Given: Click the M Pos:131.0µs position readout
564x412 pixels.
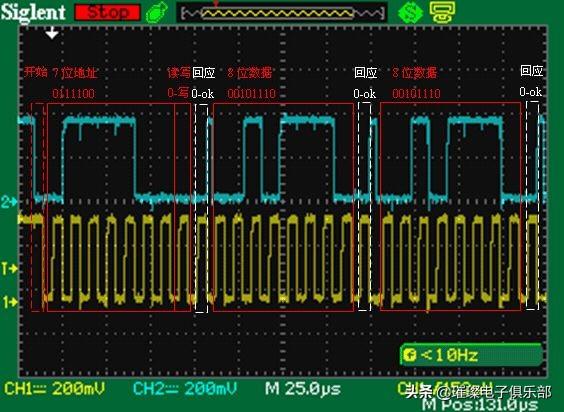Looking at the screenshot, I should coord(480,405).
